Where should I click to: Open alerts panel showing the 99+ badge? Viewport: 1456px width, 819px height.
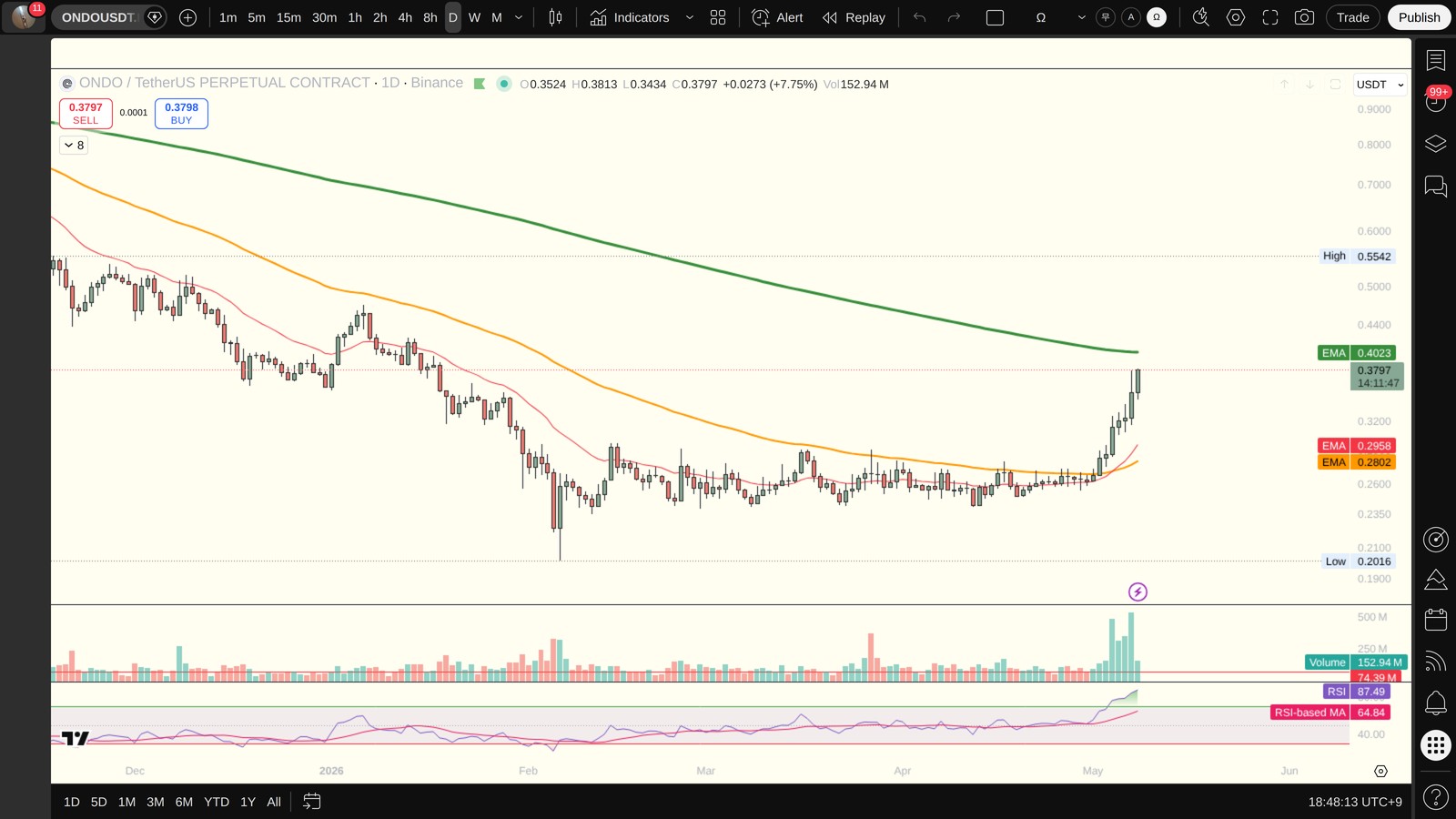[1436, 101]
